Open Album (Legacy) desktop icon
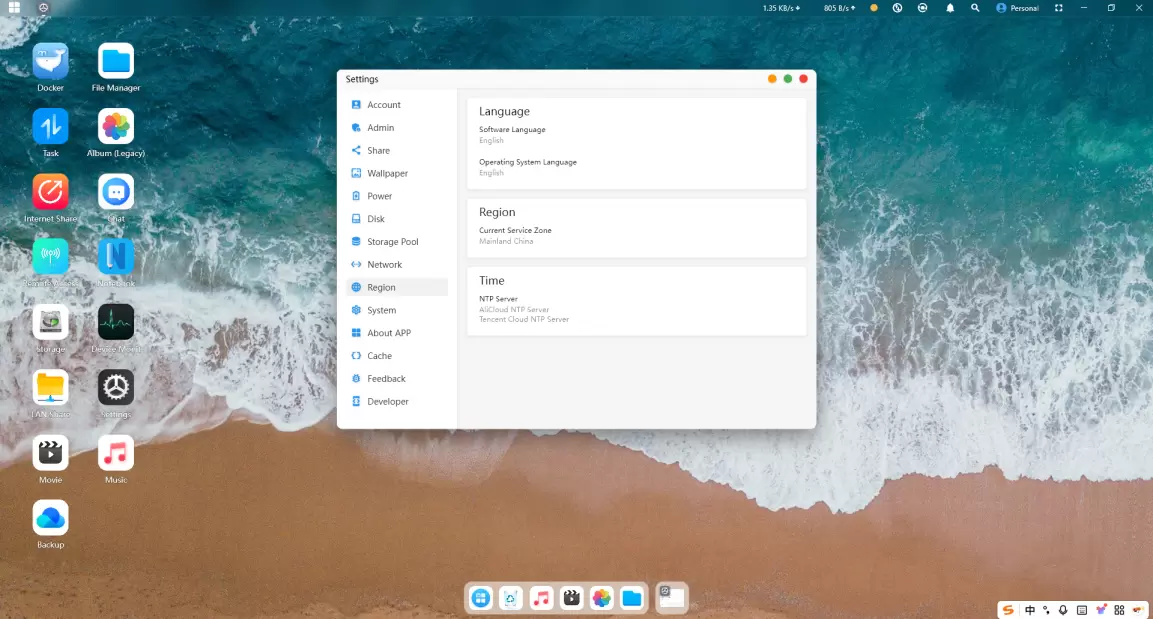The width and height of the screenshot is (1153, 619). (116, 127)
